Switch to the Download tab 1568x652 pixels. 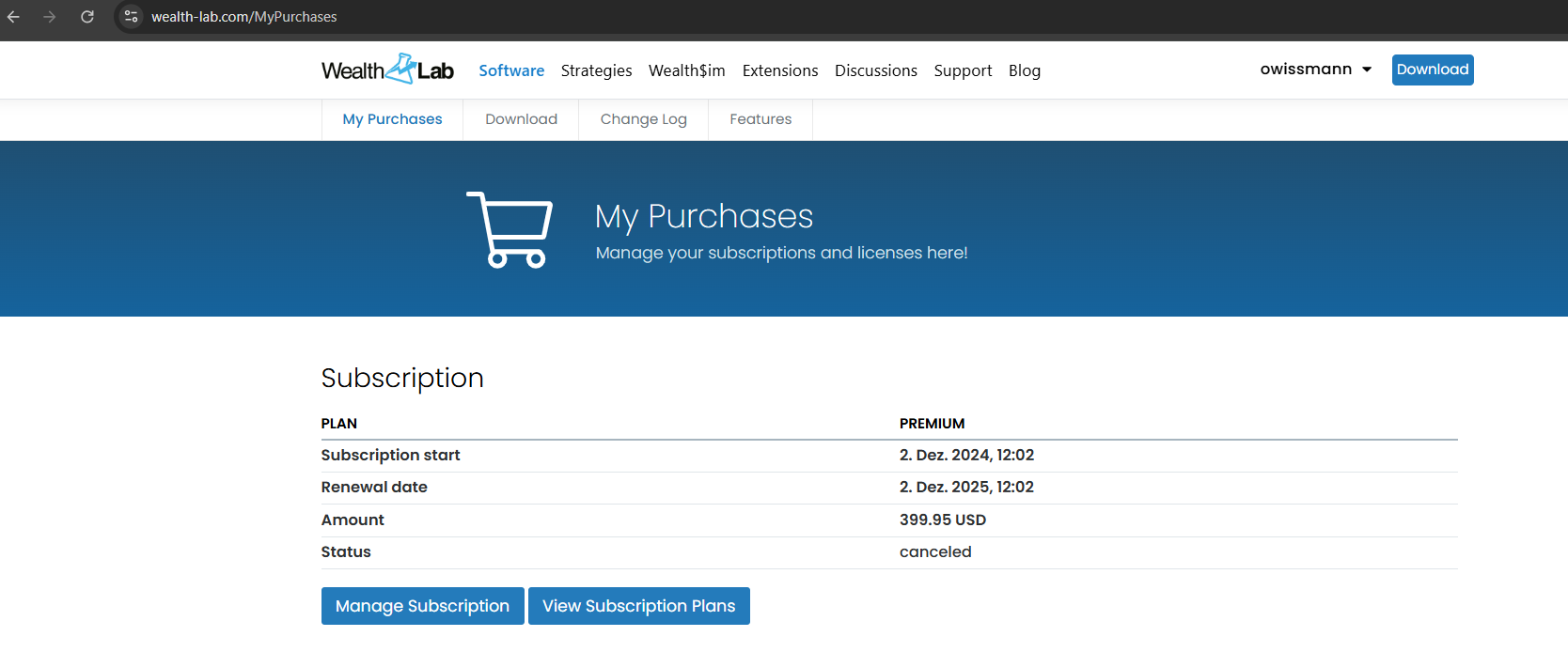[521, 119]
